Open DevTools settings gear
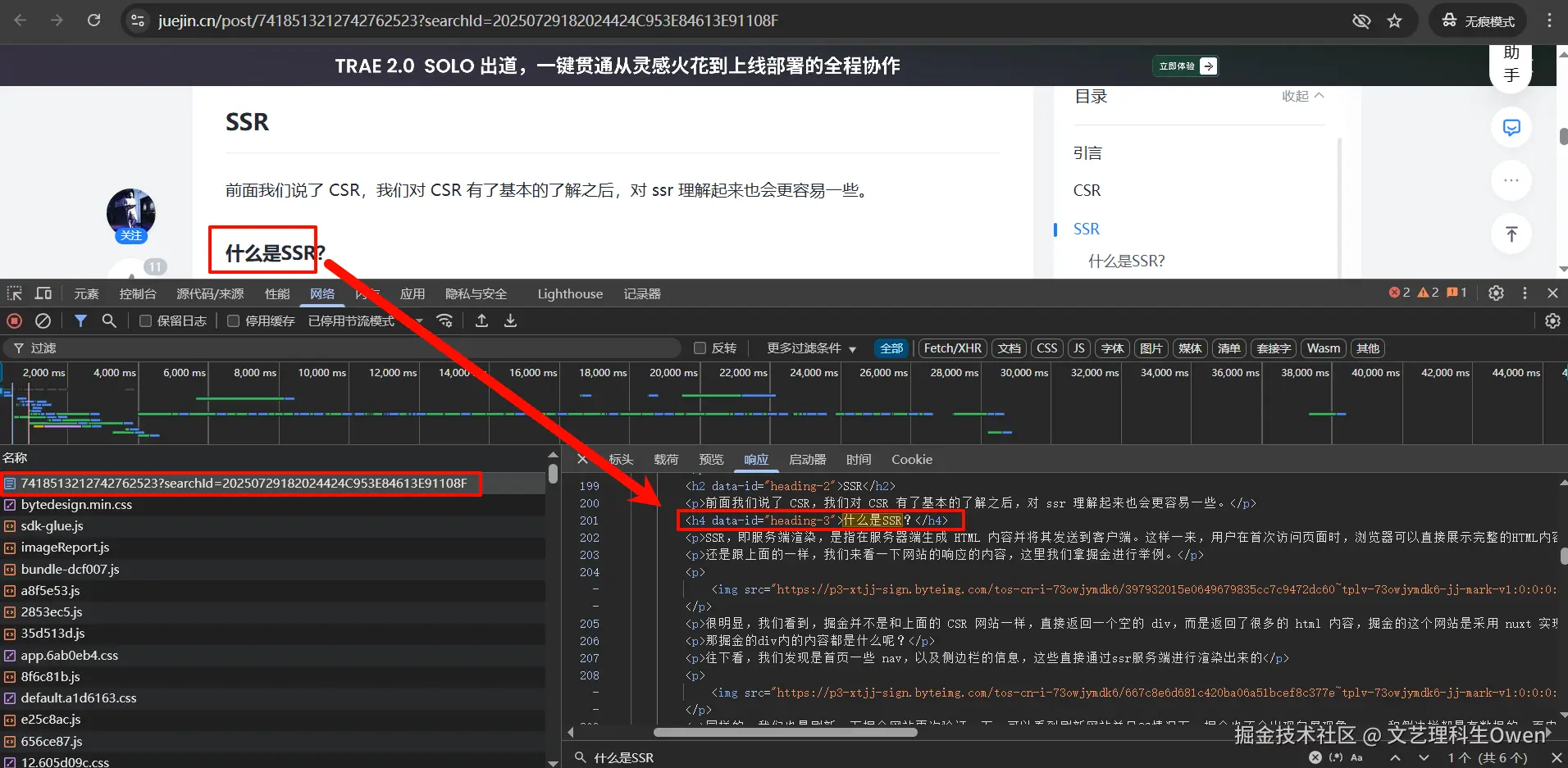Image resolution: width=1568 pixels, height=768 pixels. click(x=1496, y=293)
